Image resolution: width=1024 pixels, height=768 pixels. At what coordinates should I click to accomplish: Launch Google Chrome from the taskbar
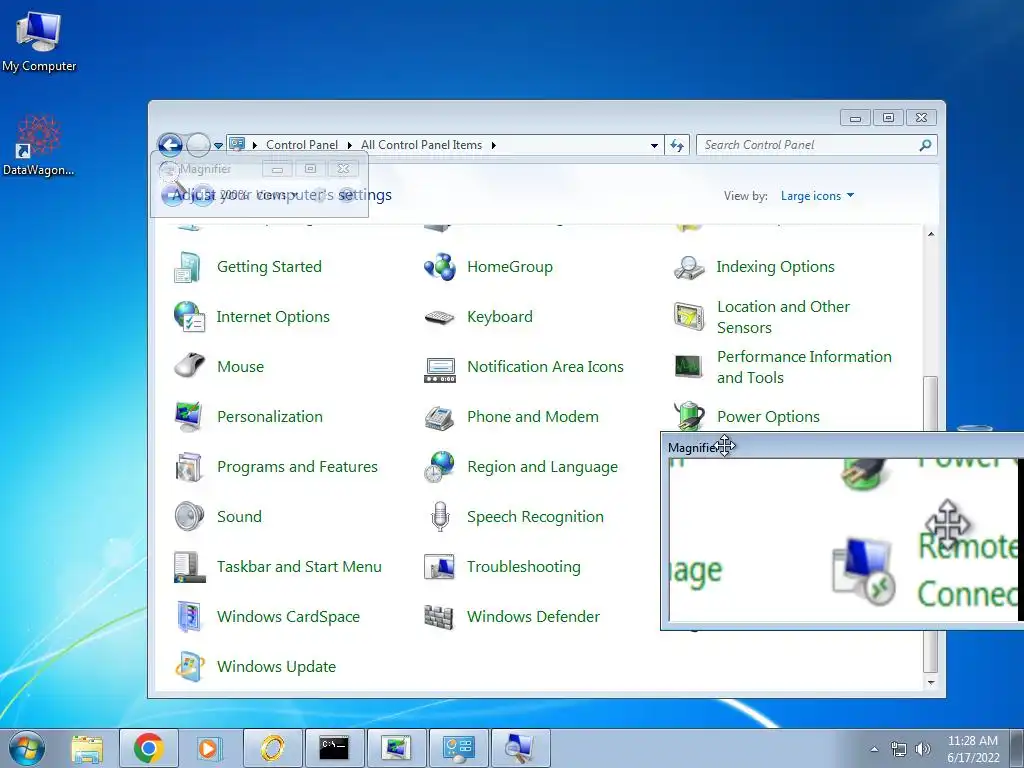click(148, 748)
